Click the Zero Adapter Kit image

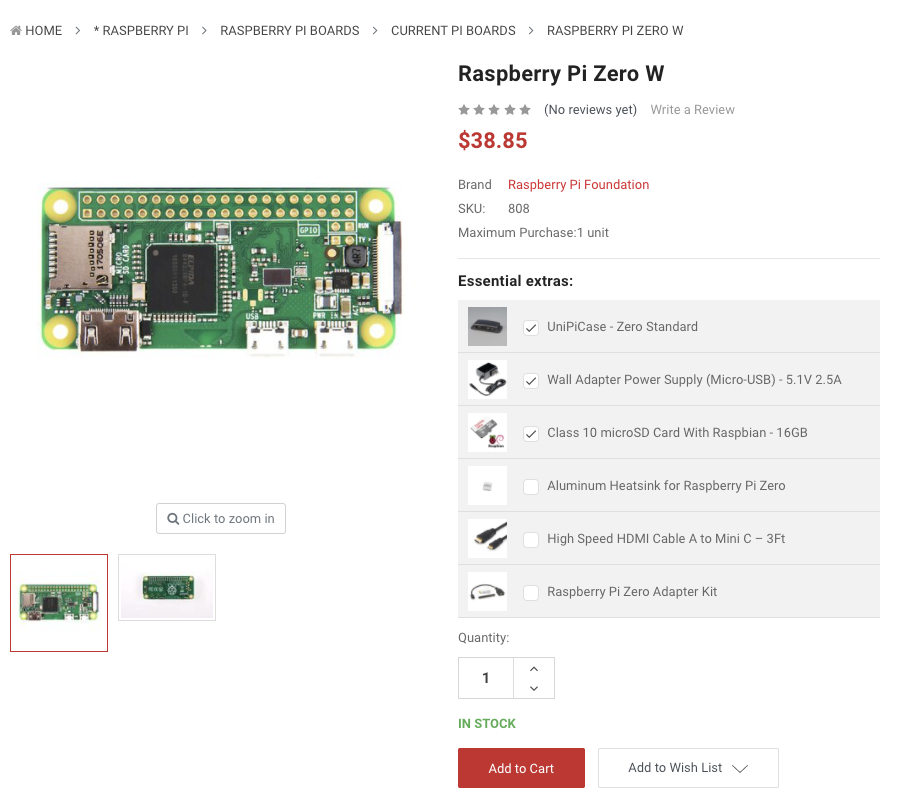[x=487, y=591]
